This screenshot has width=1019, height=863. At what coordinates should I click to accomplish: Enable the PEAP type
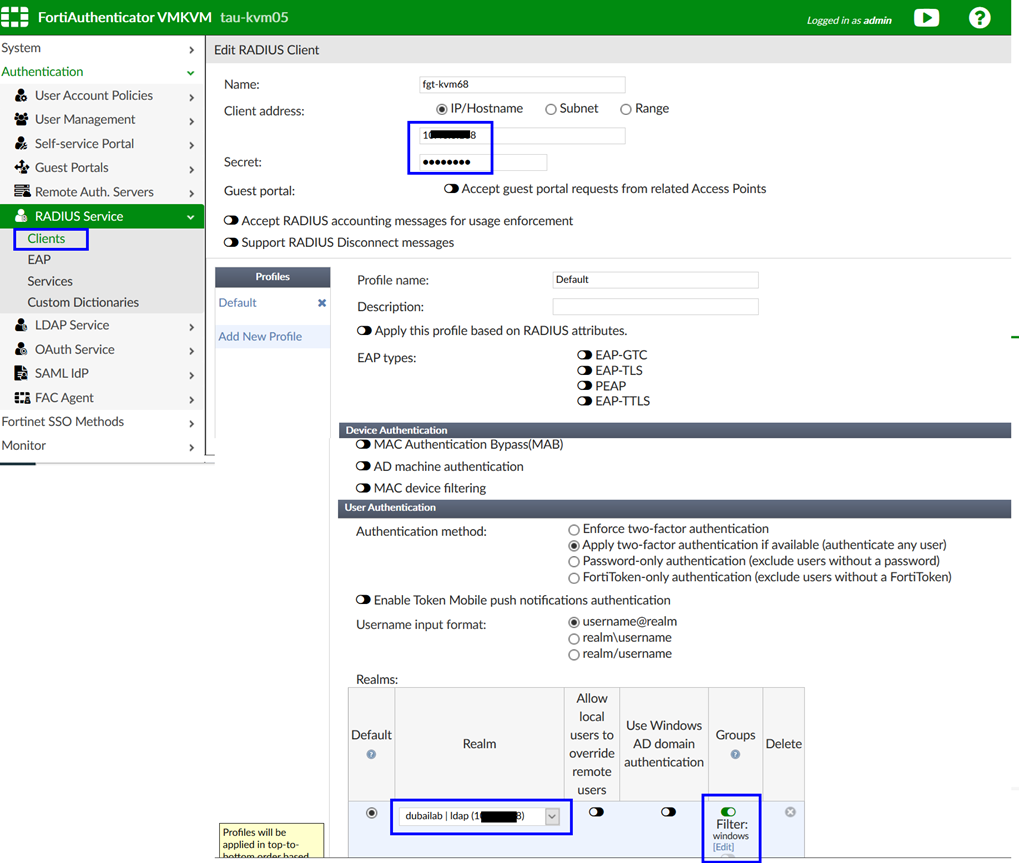coord(584,386)
